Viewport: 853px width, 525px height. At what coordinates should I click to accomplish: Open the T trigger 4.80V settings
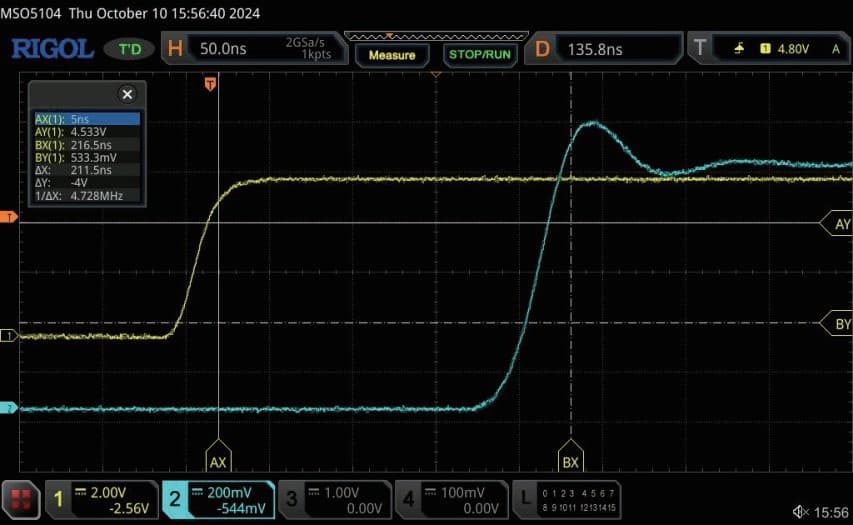pyautogui.click(x=768, y=49)
